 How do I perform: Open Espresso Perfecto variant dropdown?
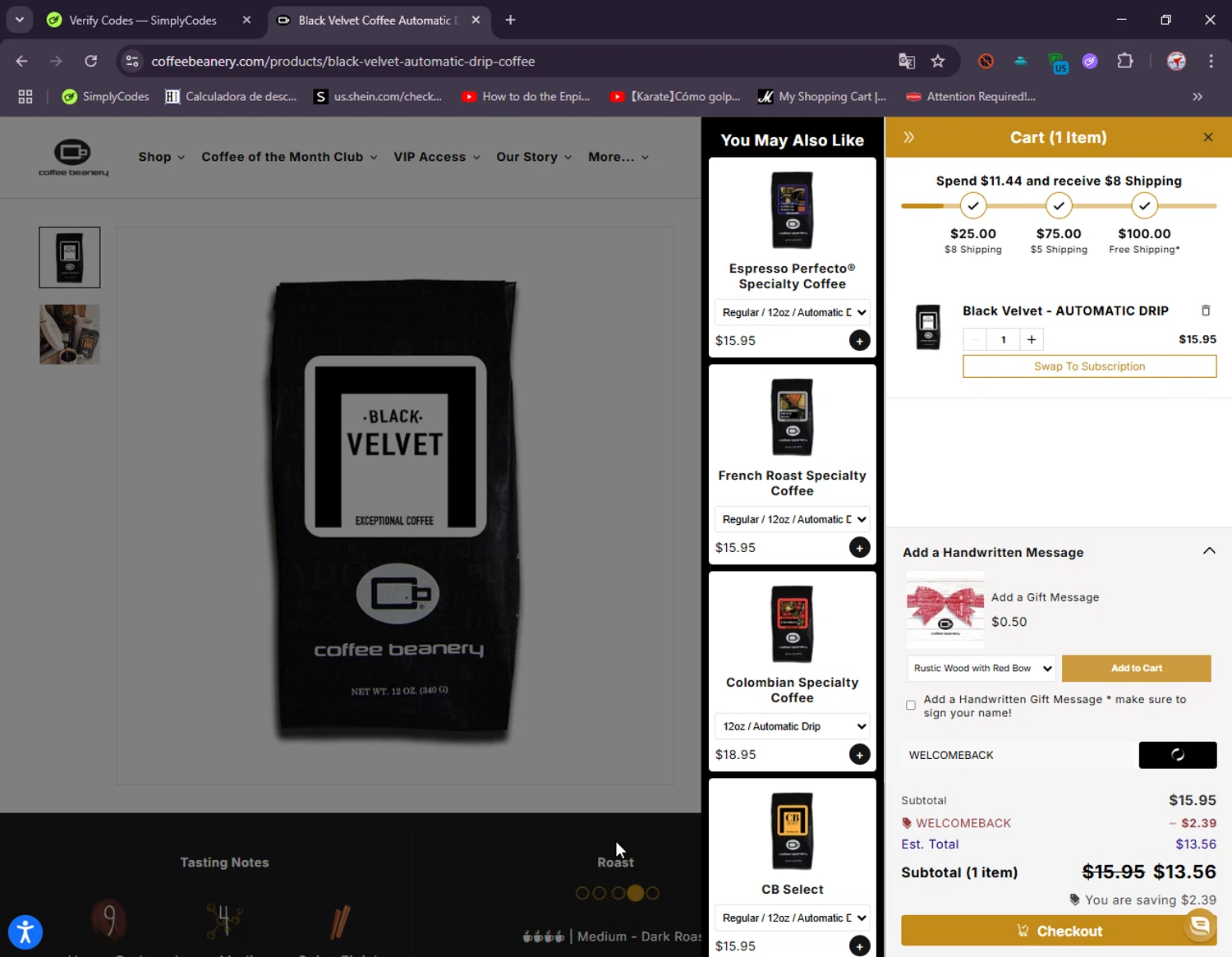[792, 312]
